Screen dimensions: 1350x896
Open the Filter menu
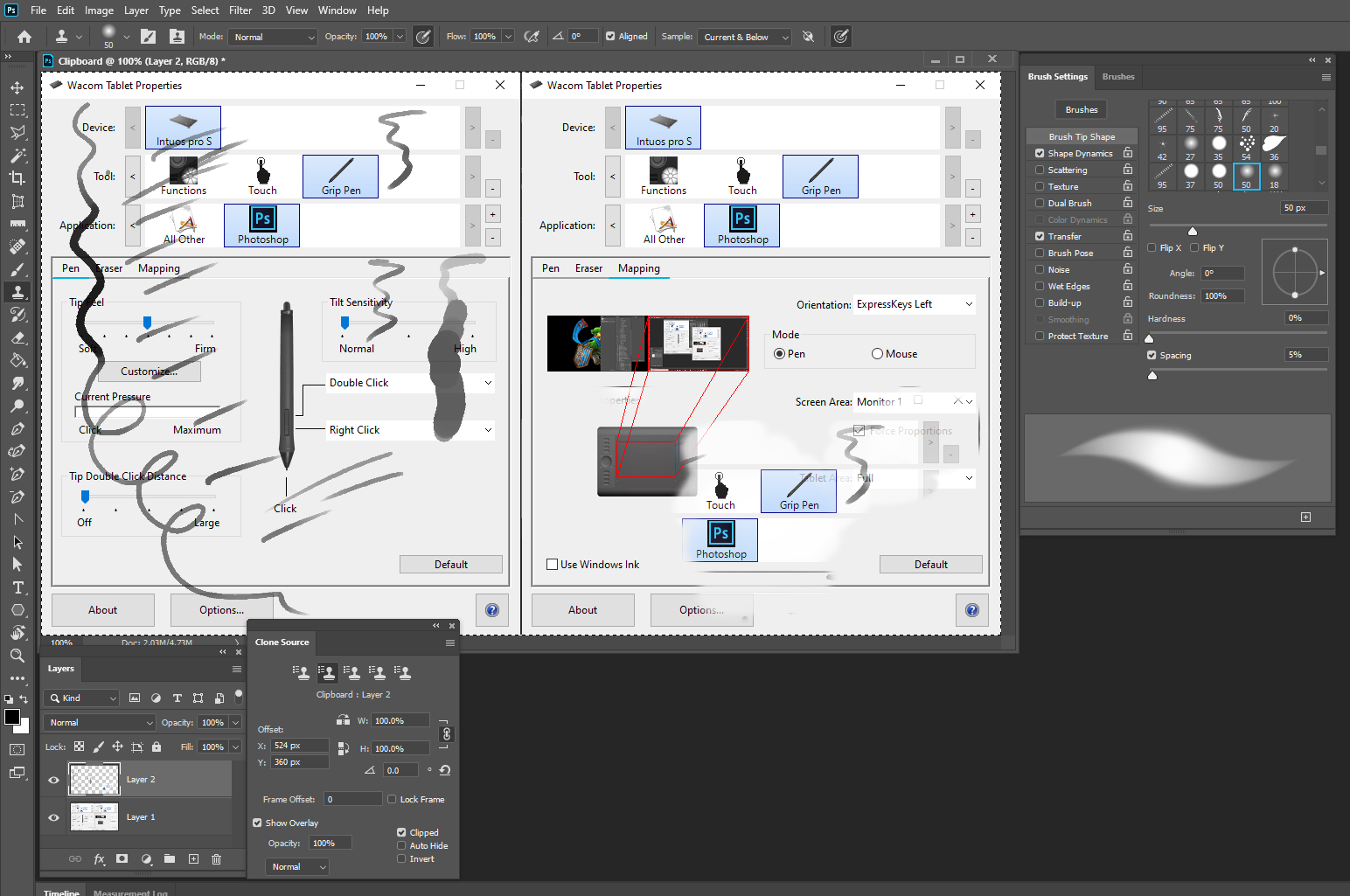click(x=240, y=10)
